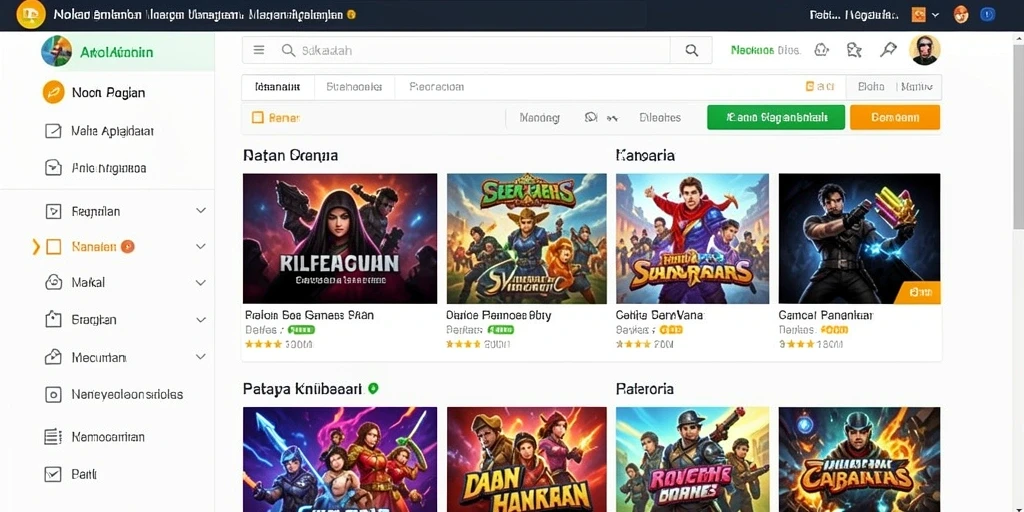
Task: Click the magnifier search button in search bar
Action: 691,50
